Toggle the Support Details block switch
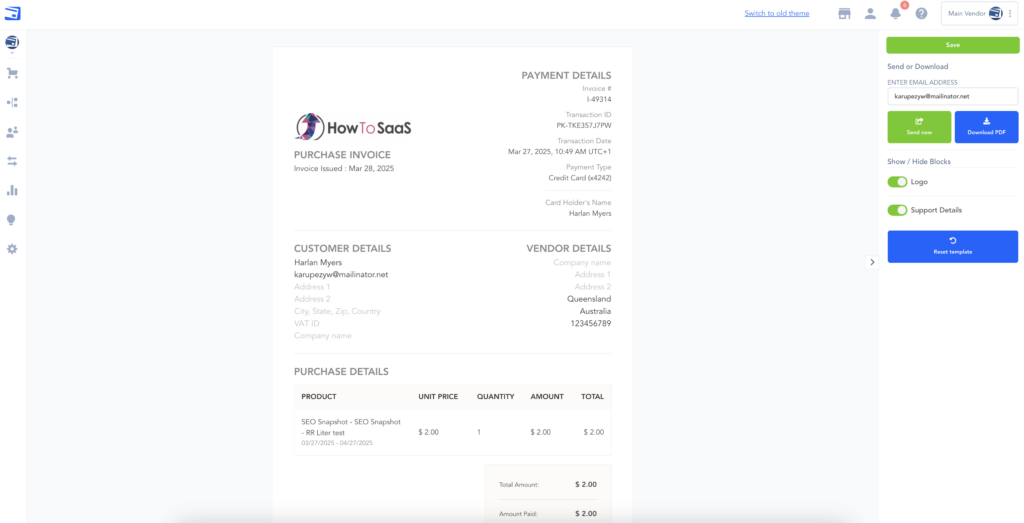Viewport: 1024px width, 523px height. (x=897, y=210)
